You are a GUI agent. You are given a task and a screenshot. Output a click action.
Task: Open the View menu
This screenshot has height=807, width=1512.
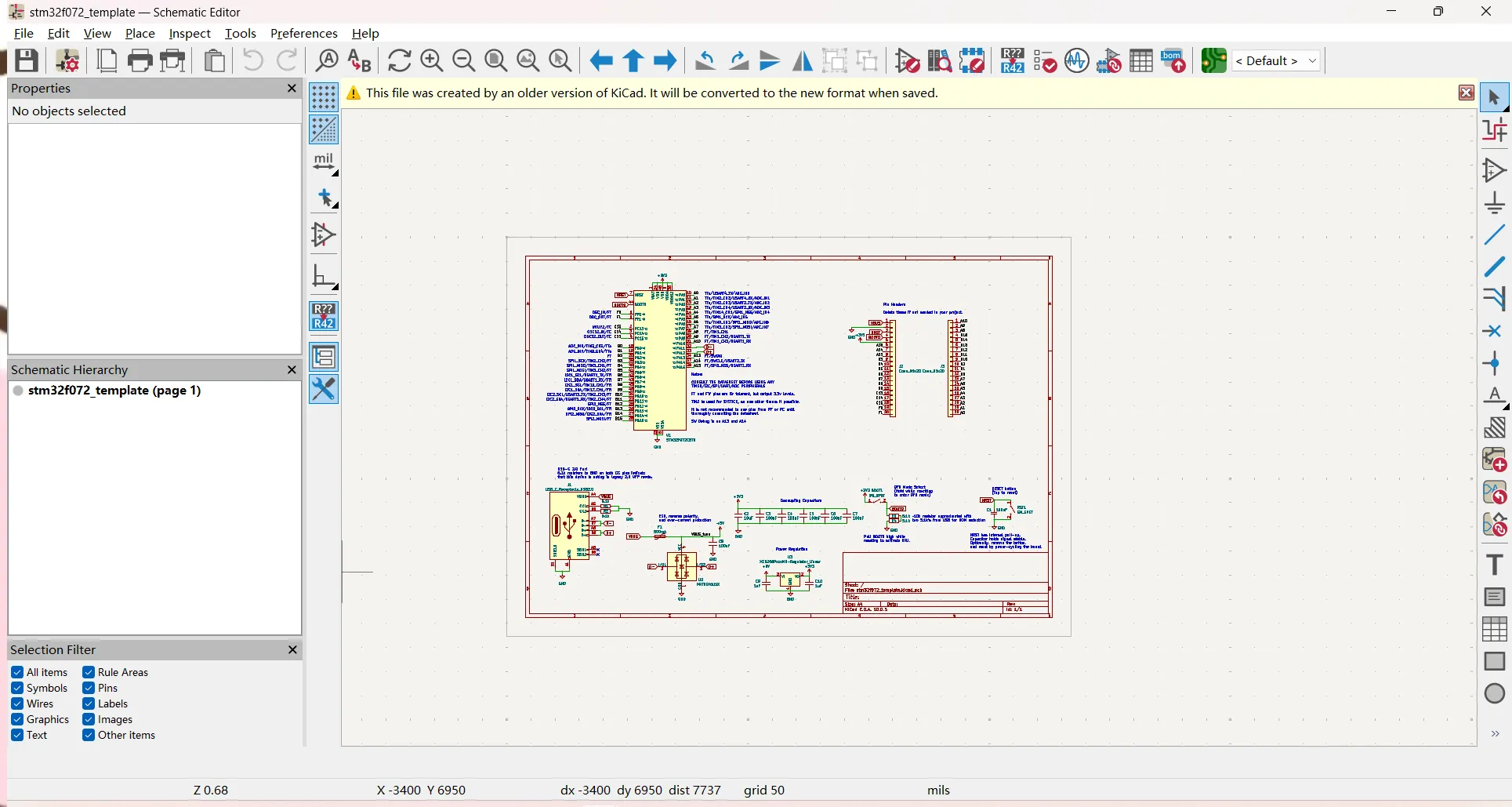tap(97, 33)
